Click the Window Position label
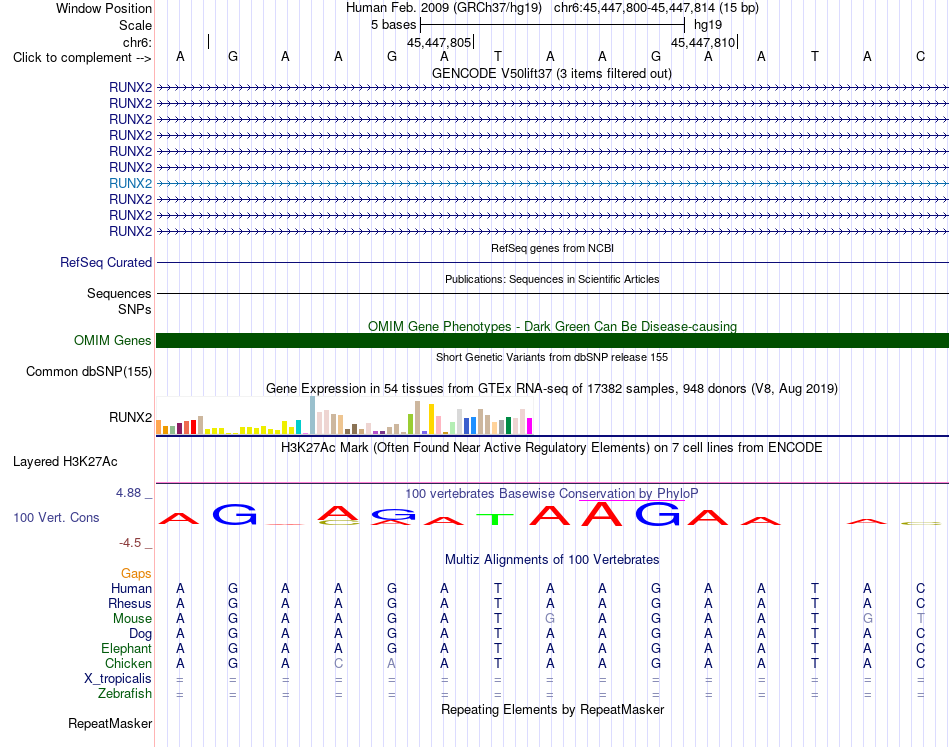950x747 pixels. point(104,8)
